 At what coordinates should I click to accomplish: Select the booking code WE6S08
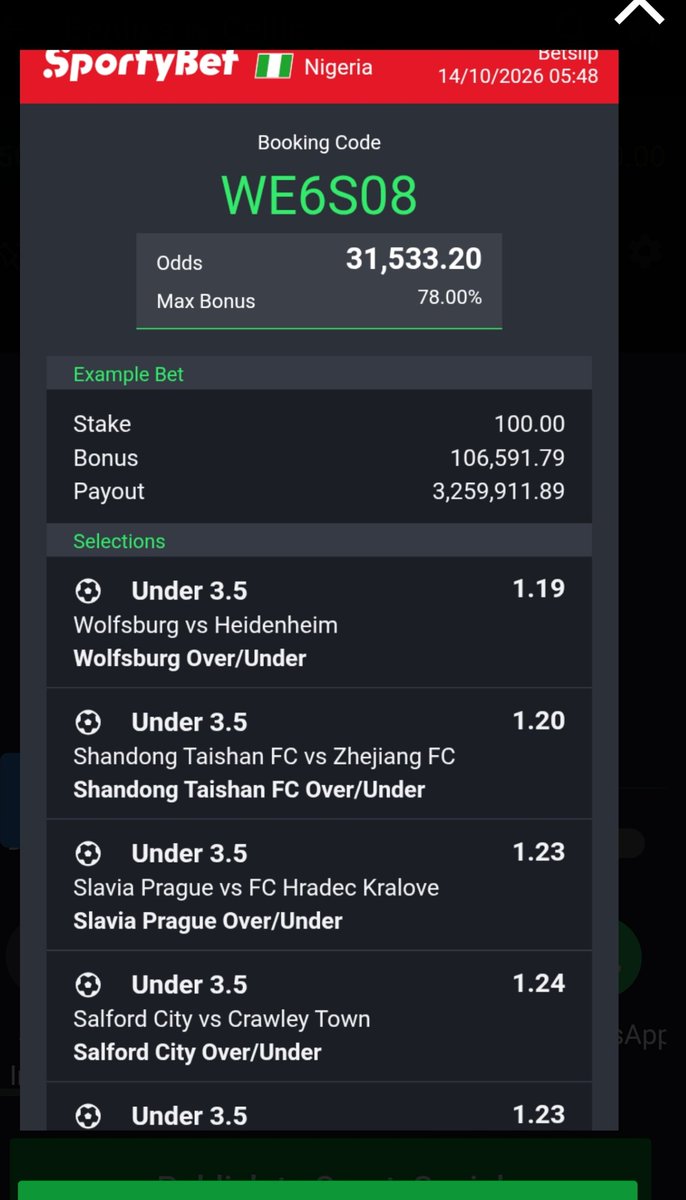pos(319,195)
